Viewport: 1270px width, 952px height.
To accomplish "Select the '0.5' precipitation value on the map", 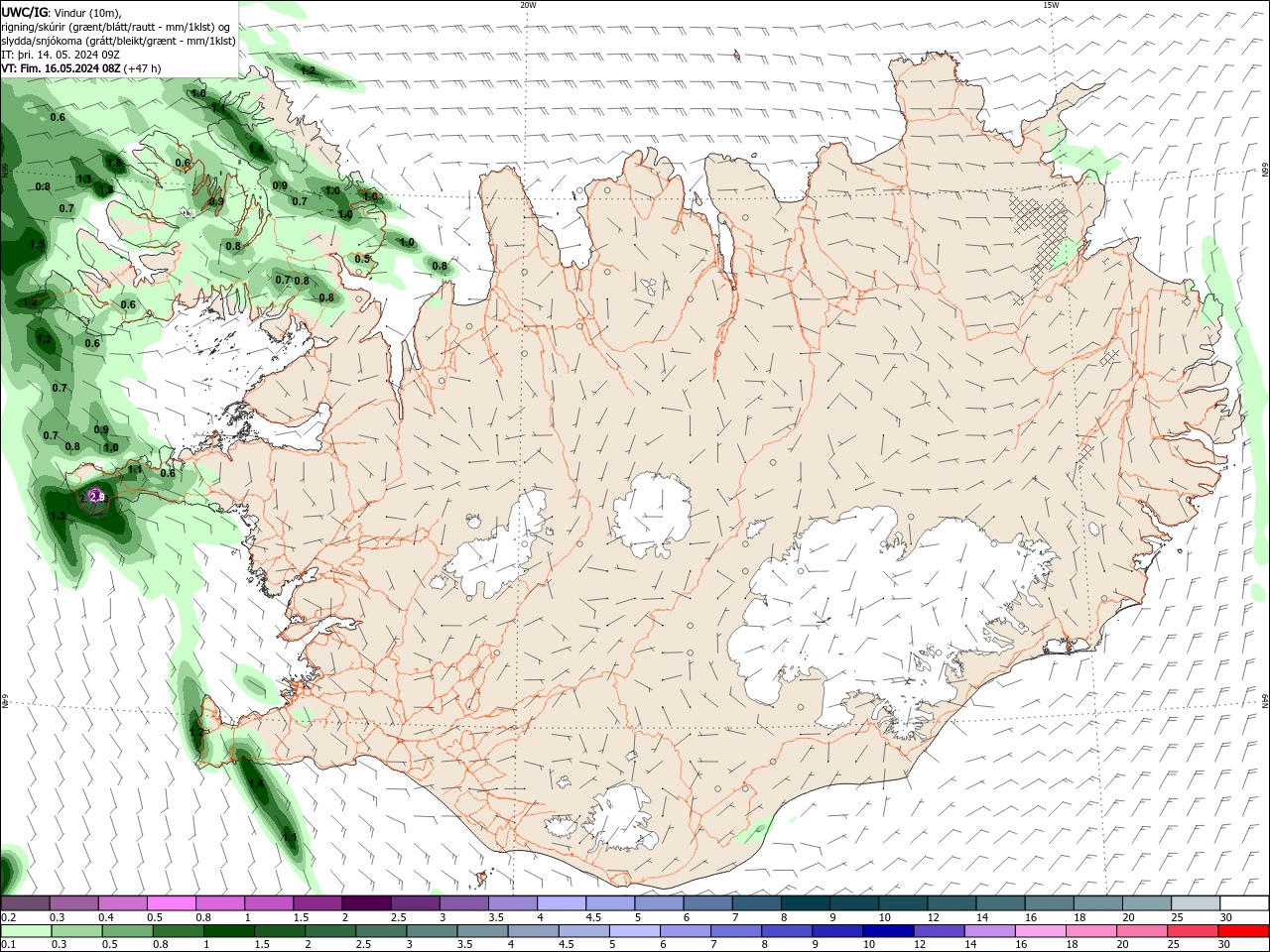I will 362,260.
